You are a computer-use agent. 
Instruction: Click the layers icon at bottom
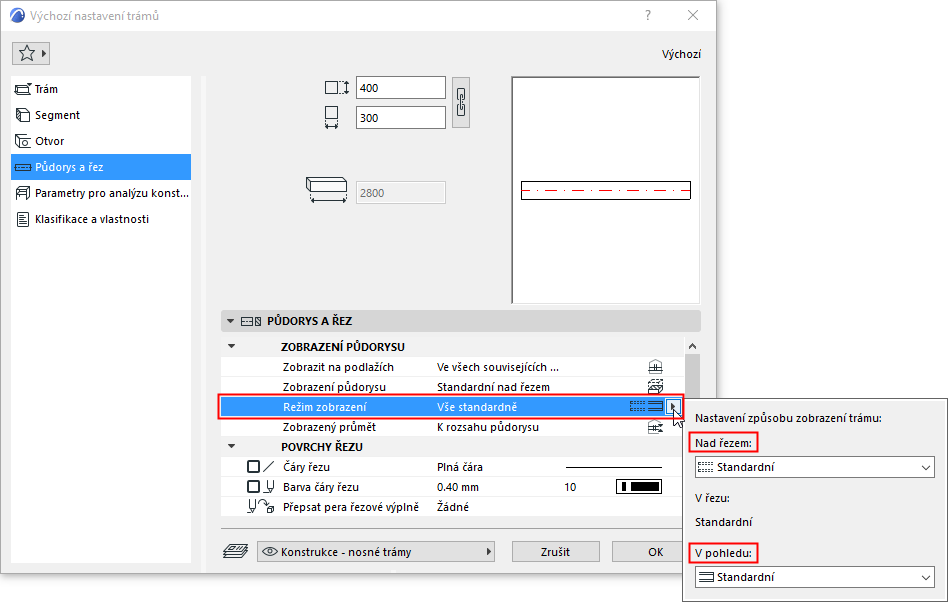point(236,551)
